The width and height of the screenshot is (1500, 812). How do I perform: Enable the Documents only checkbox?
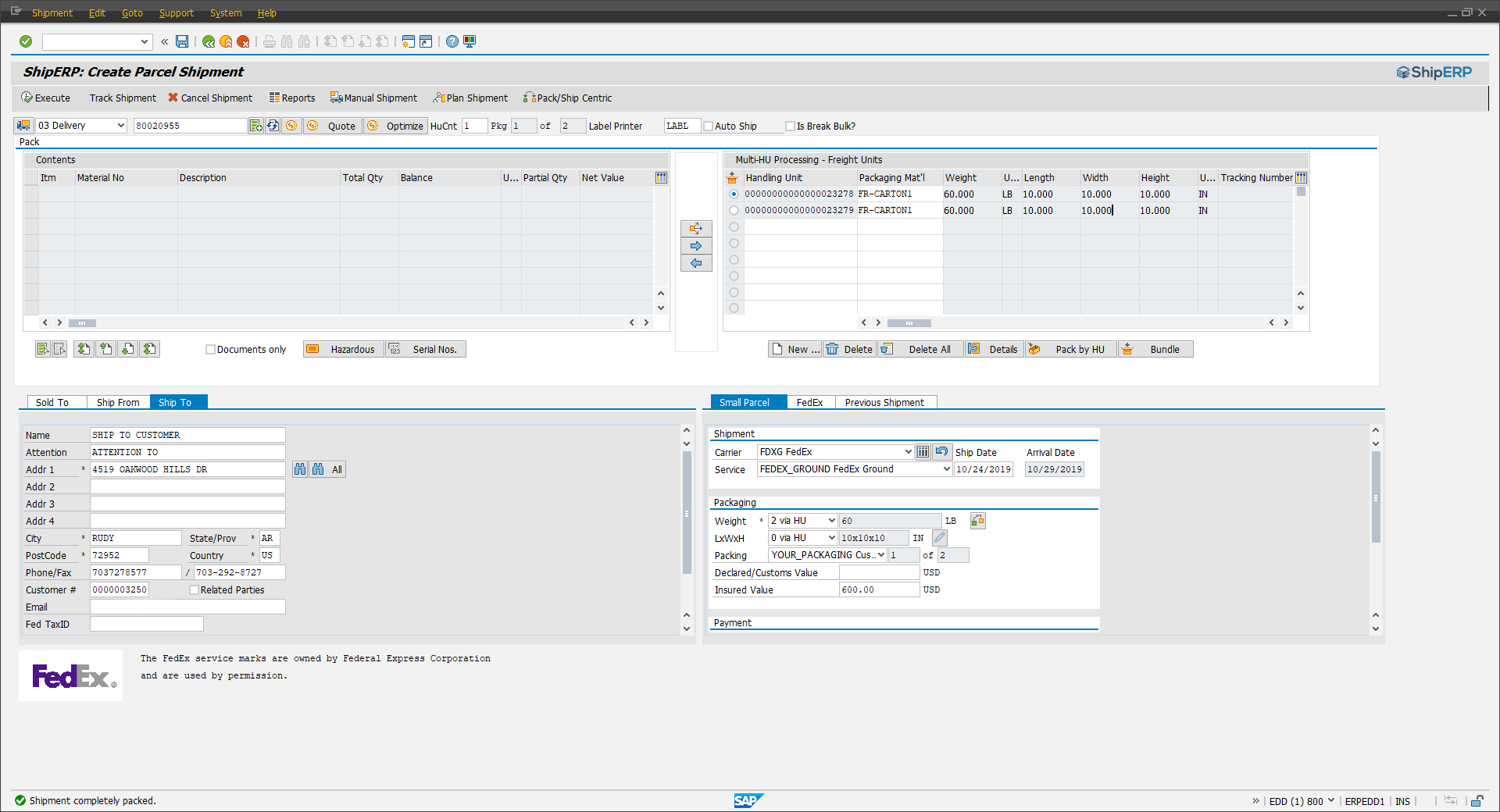[210, 349]
